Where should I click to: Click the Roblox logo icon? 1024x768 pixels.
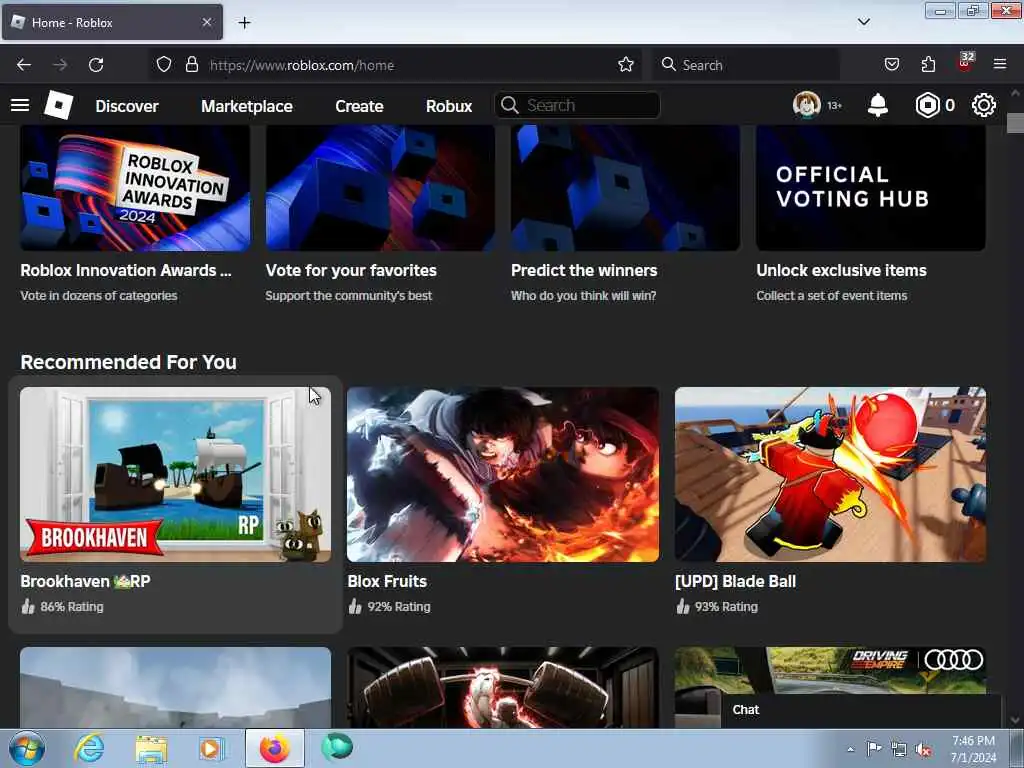[59, 105]
